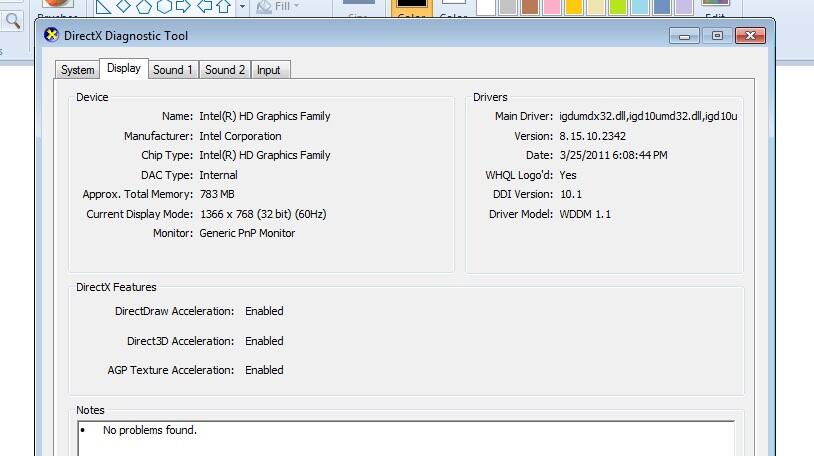
Task: Pick the blue-gray palette color in Paint
Action: coord(662,7)
